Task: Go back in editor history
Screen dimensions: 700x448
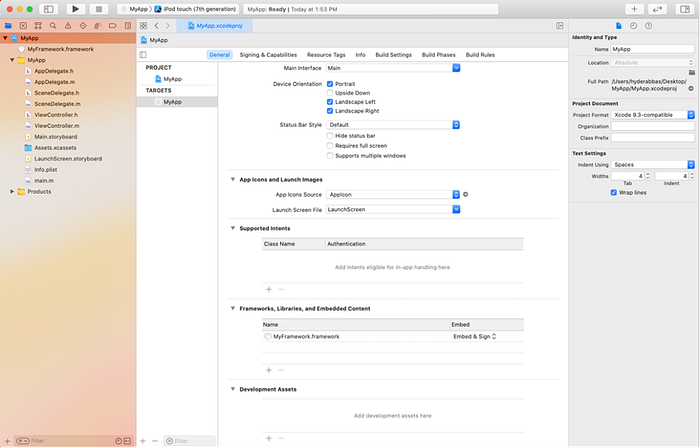Action: [x=156, y=26]
